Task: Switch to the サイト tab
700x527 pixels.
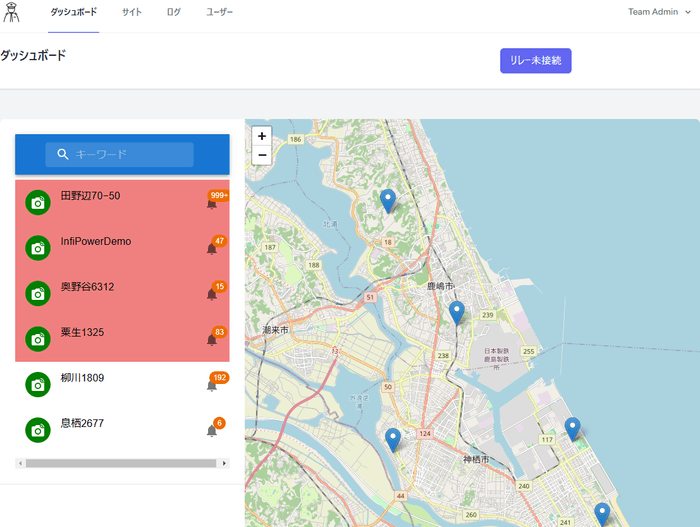Action: [x=131, y=12]
